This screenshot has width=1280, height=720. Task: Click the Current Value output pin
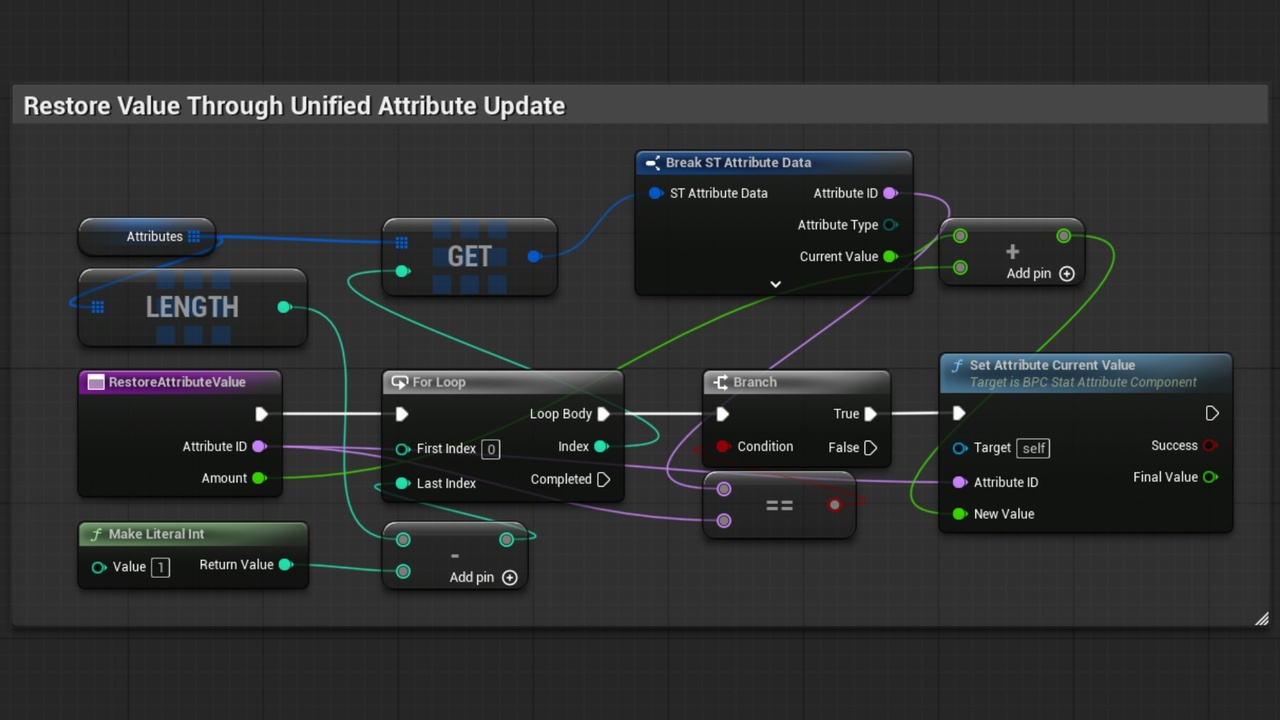coord(890,257)
